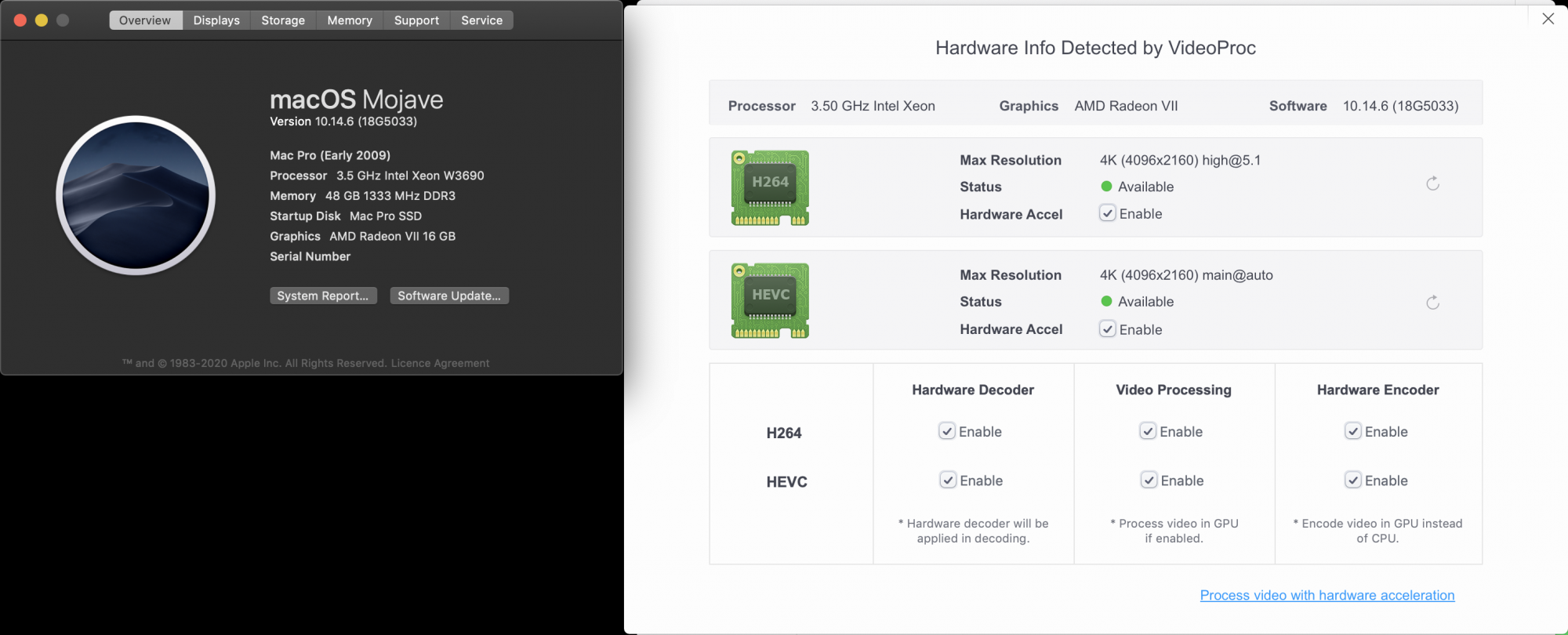Click '3.5 GHz Intel Xeon W3690' processor value
The image size is (1568, 635).
coord(410,176)
